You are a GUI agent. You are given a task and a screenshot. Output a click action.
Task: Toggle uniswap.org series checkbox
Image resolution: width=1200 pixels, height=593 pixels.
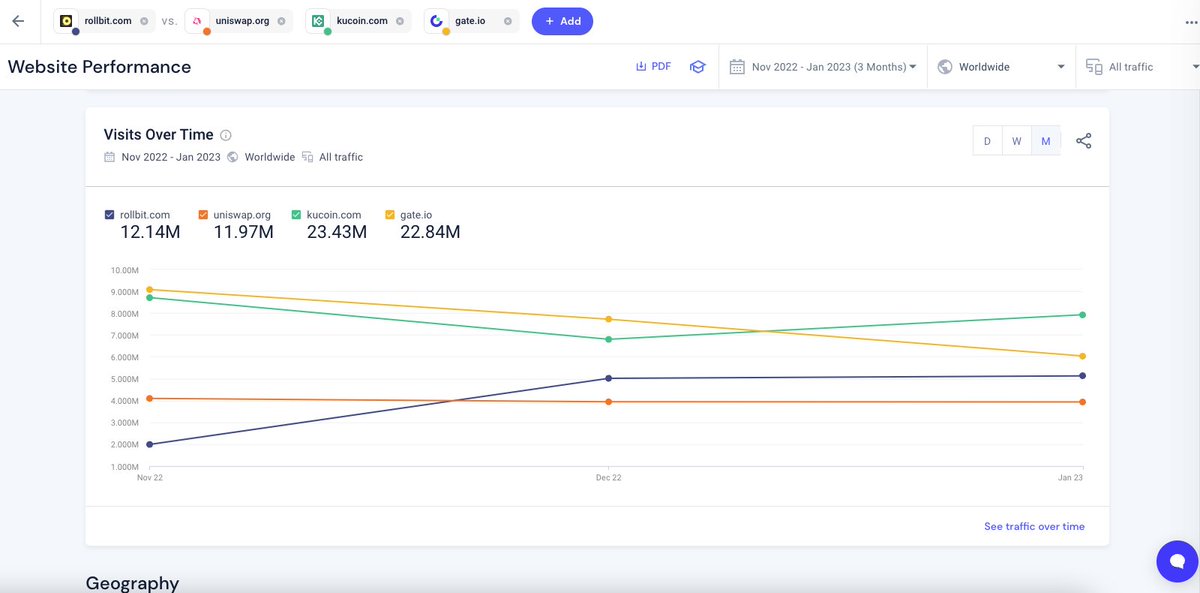tap(203, 215)
